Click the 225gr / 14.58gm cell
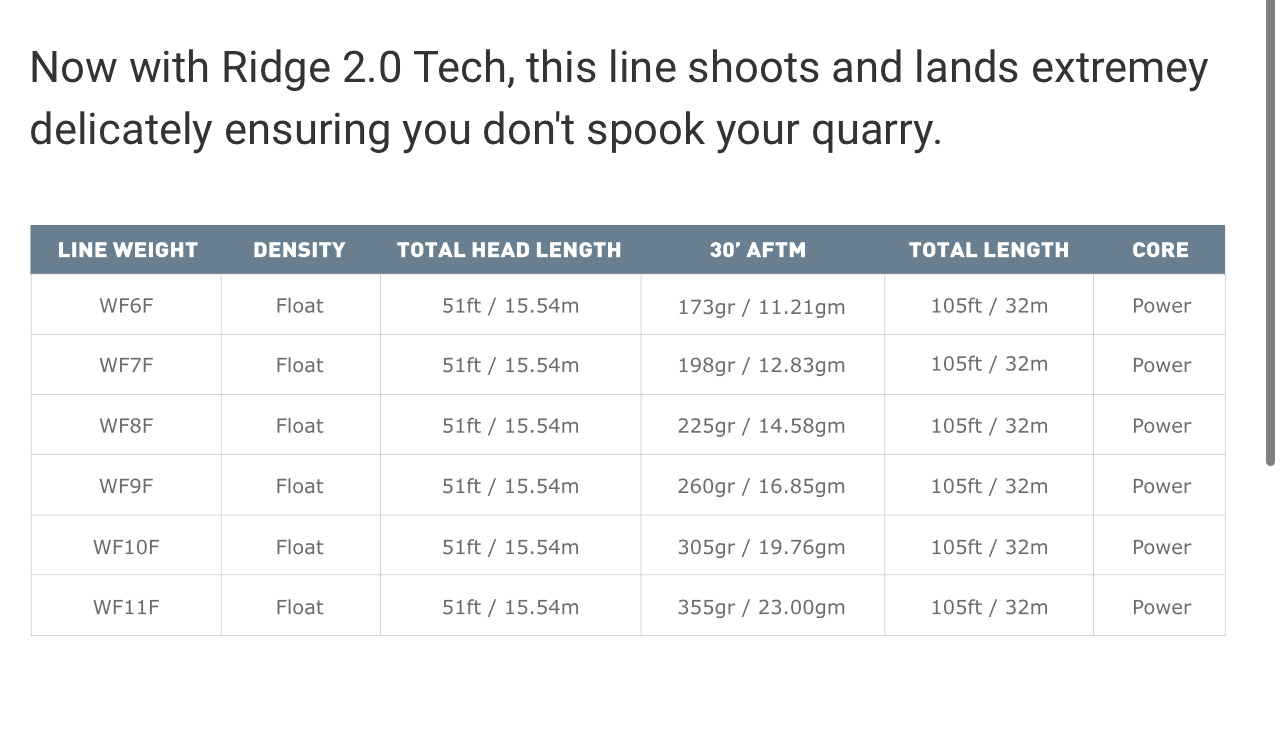The width and height of the screenshot is (1284, 742). coord(761,426)
